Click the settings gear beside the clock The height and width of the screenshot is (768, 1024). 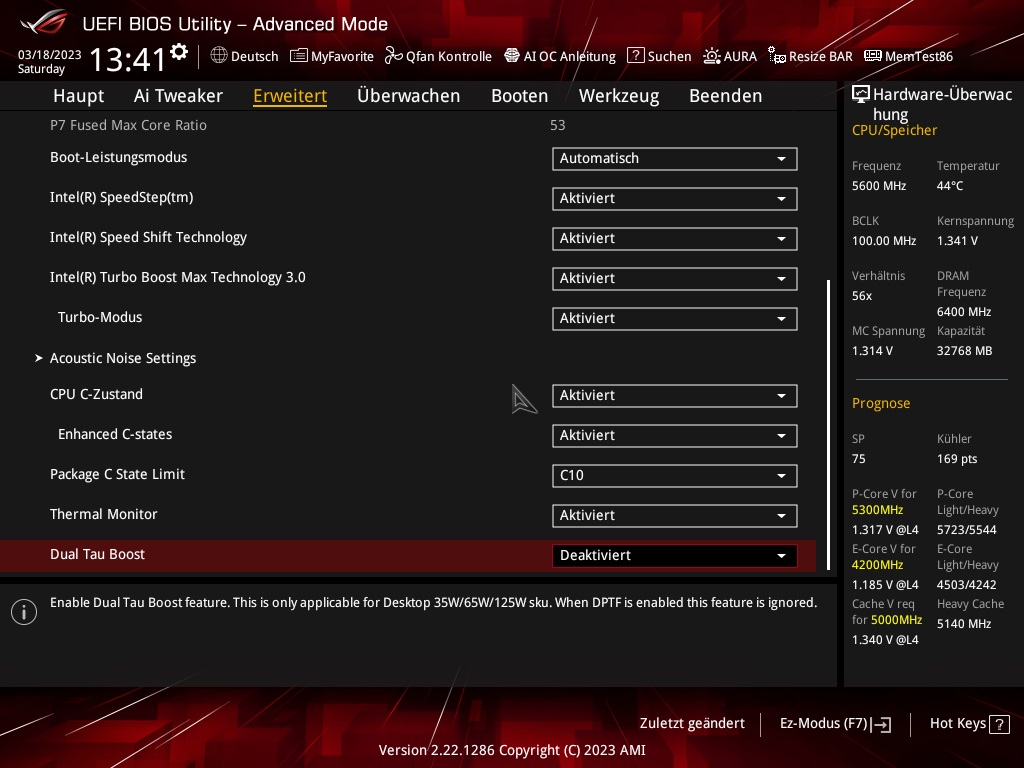pos(179,52)
